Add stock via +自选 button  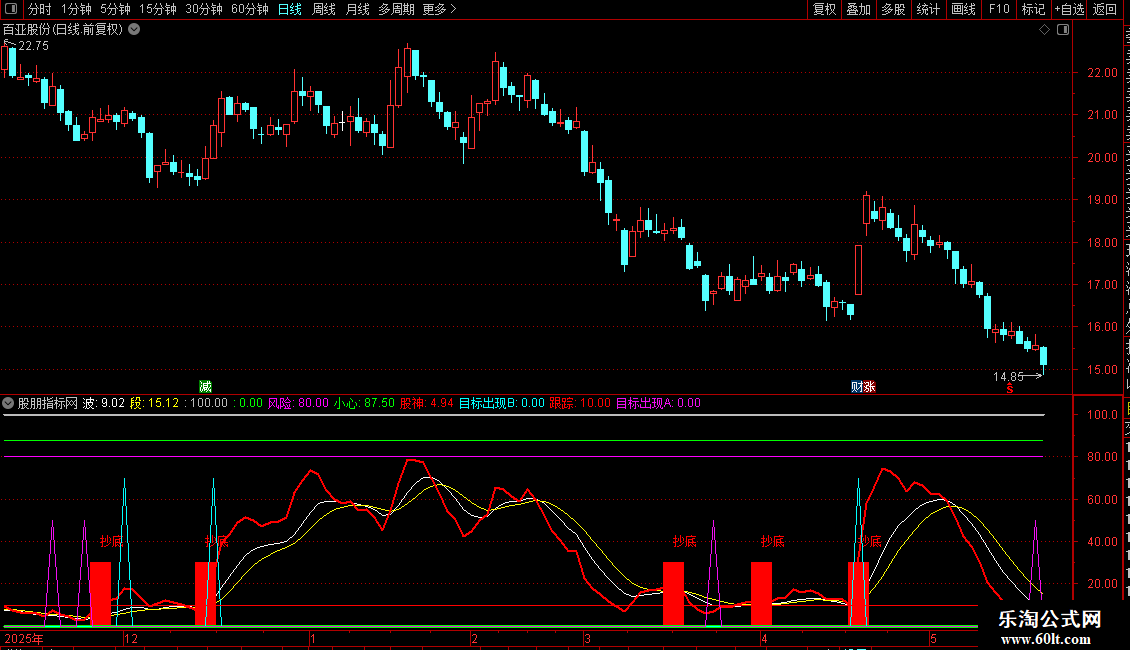pyautogui.click(x=1069, y=9)
